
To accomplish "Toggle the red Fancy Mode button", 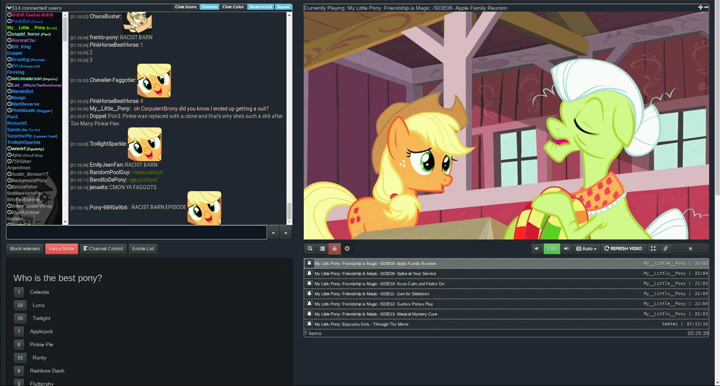I will point(62,248).
